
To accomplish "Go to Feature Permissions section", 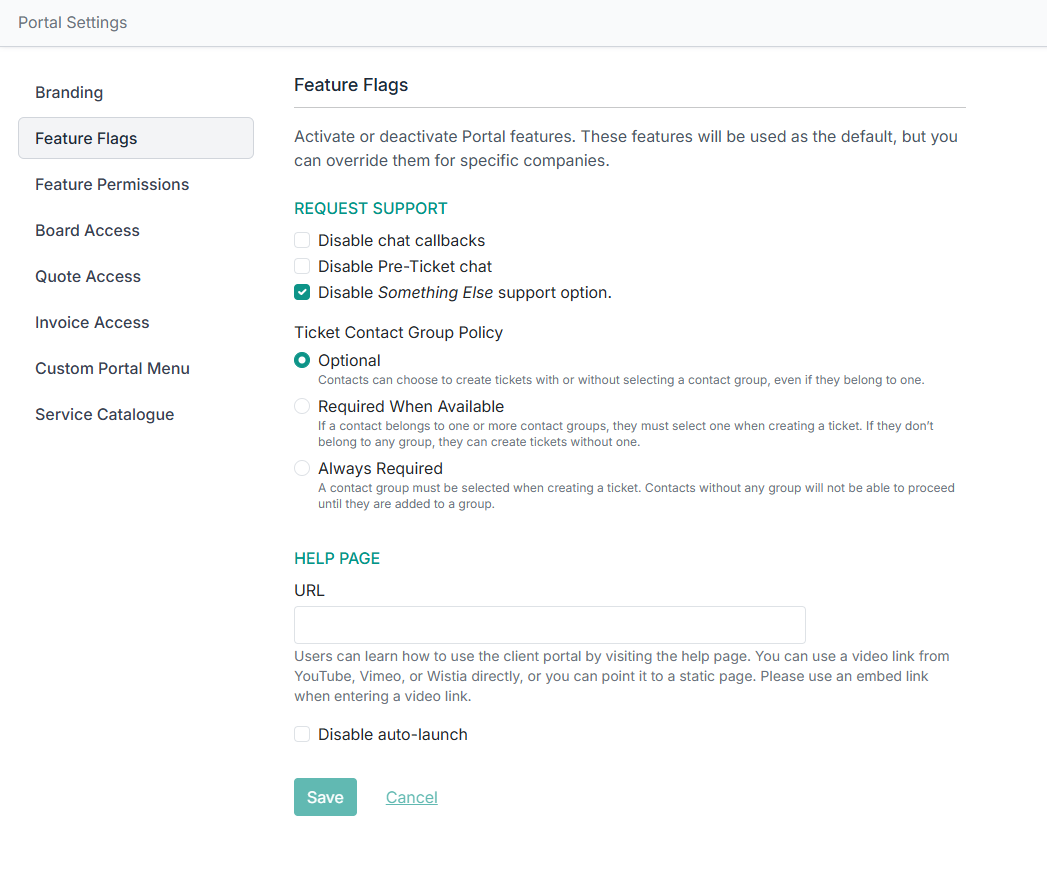I will 112,185.
